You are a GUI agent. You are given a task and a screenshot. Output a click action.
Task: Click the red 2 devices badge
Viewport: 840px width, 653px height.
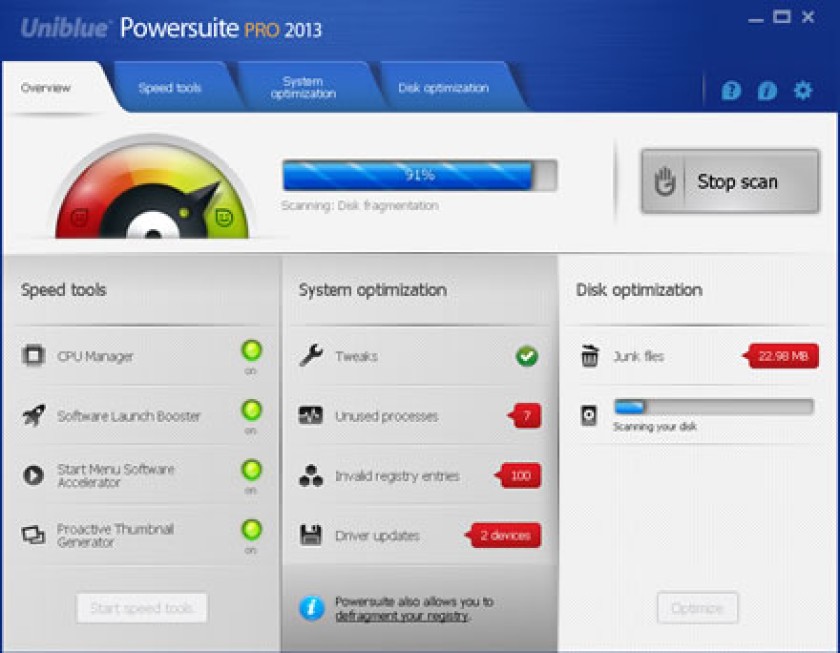click(x=504, y=535)
